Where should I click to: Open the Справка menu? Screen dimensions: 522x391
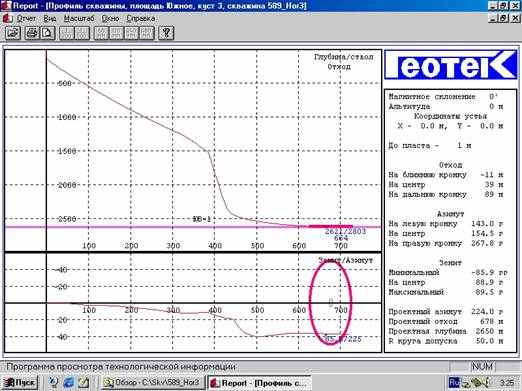pyautogui.click(x=141, y=18)
